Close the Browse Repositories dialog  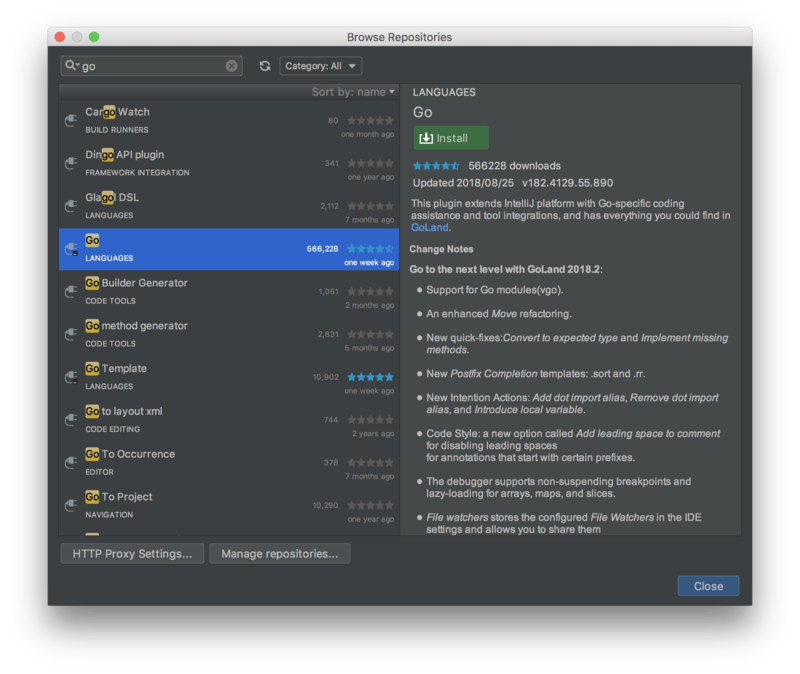(708, 586)
